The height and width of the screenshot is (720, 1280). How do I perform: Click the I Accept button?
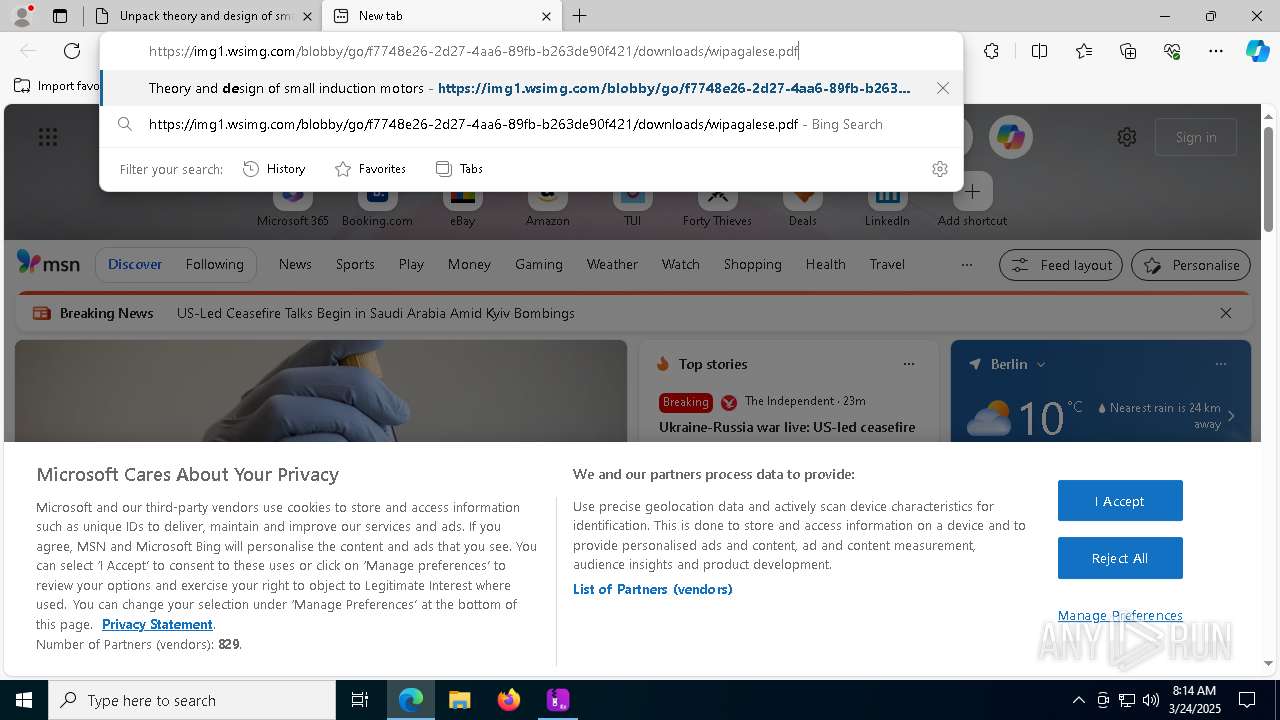coord(1120,501)
